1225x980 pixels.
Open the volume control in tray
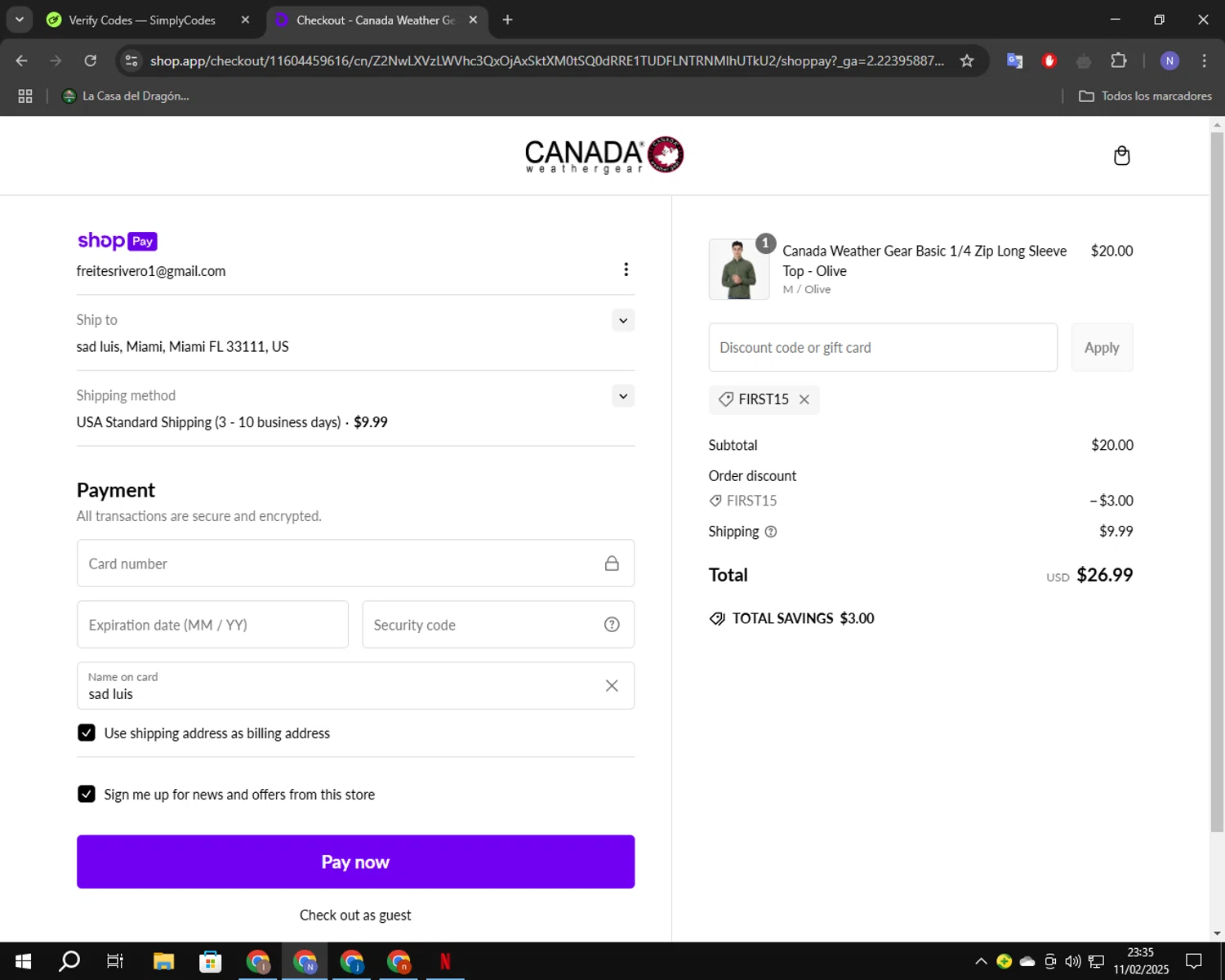(x=1073, y=961)
